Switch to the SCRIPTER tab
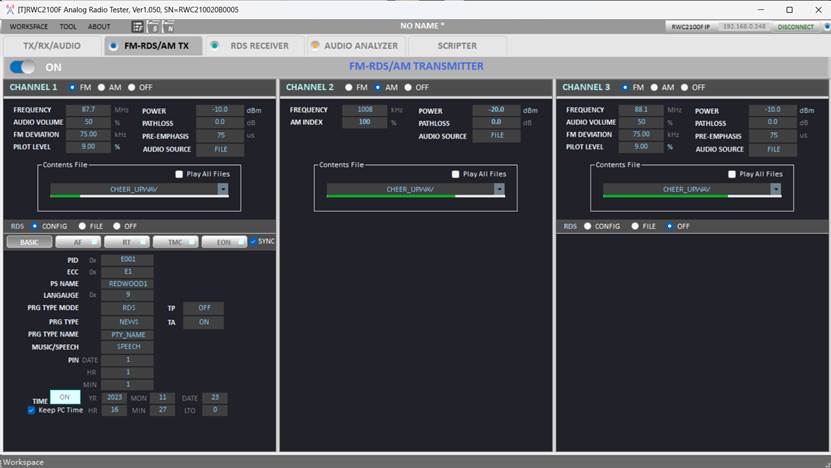This screenshot has width=831, height=468. [x=457, y=46]
